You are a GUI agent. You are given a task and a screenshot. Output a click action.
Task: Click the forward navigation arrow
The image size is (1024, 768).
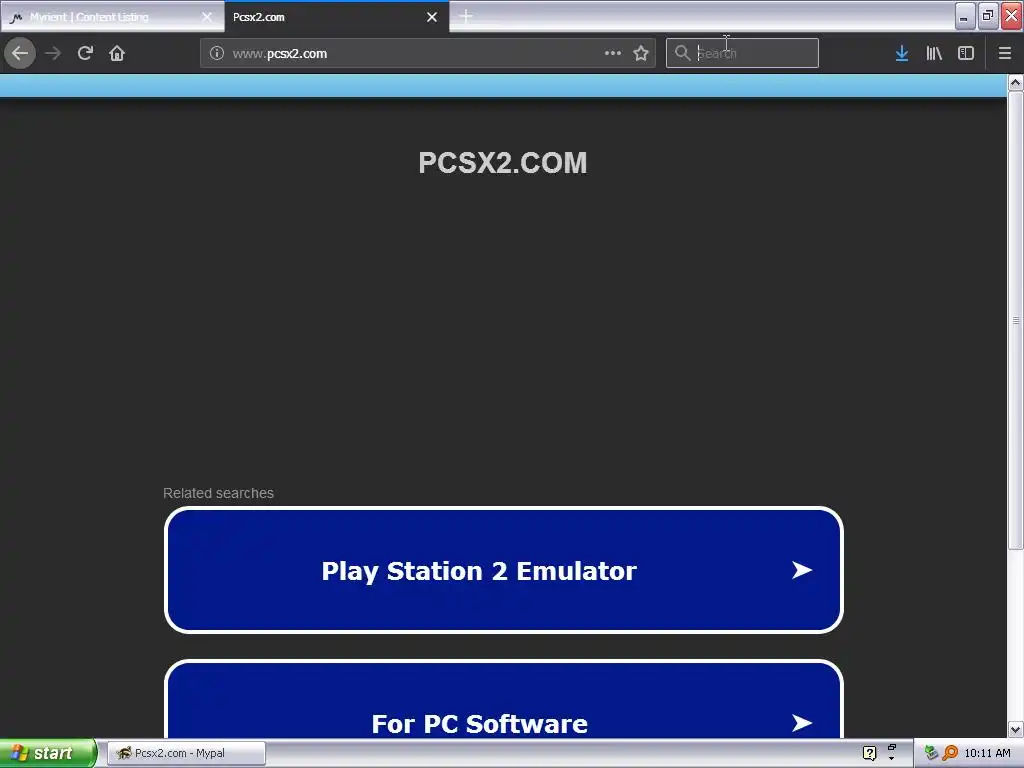click(53, 53)
